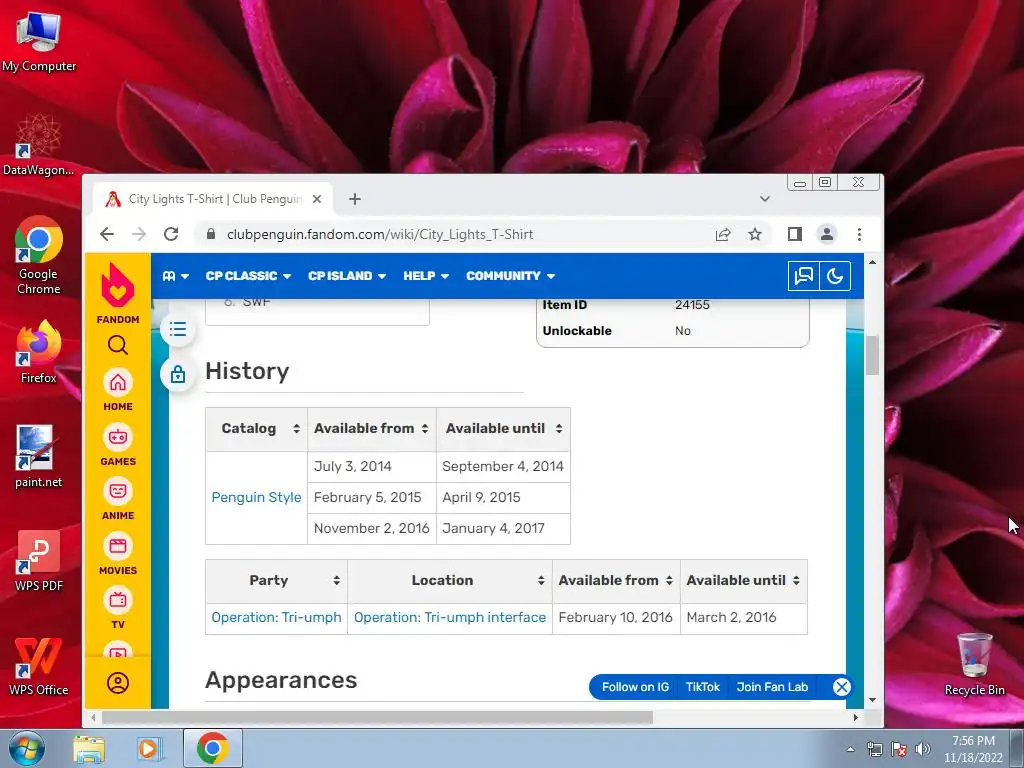This screenshot has height=768, width=1024.
Task: Select the City Lights T-Shirt tab
Action: (x=212, y=199)
